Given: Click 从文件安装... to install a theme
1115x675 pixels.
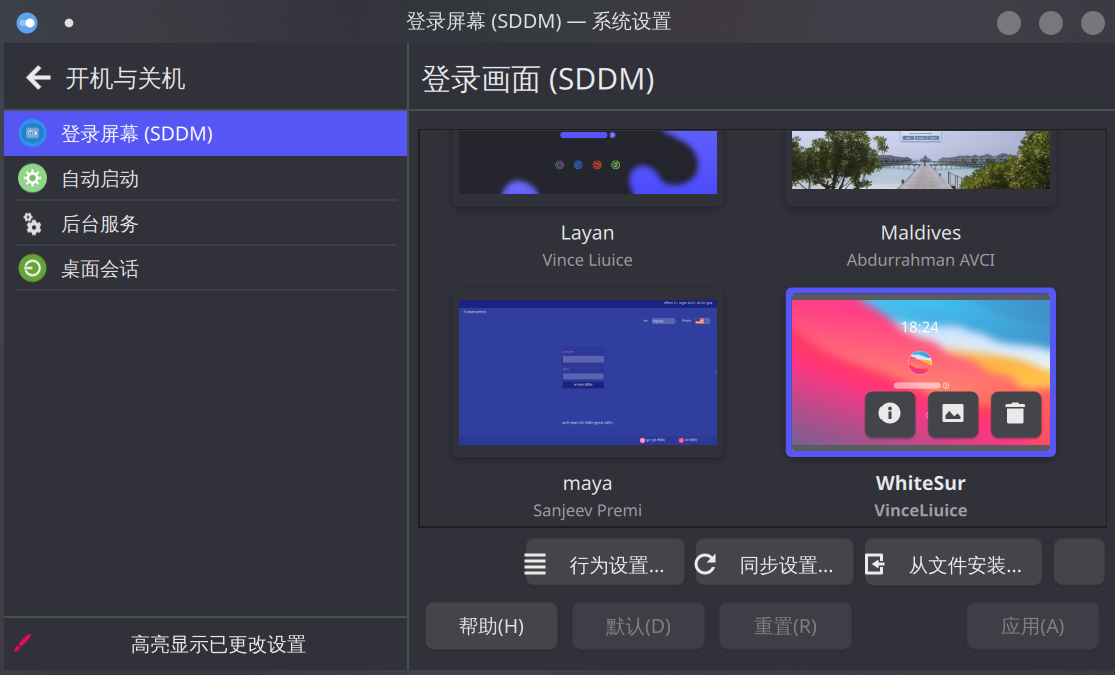Looking at the screenshot, I should click(953, 565).
